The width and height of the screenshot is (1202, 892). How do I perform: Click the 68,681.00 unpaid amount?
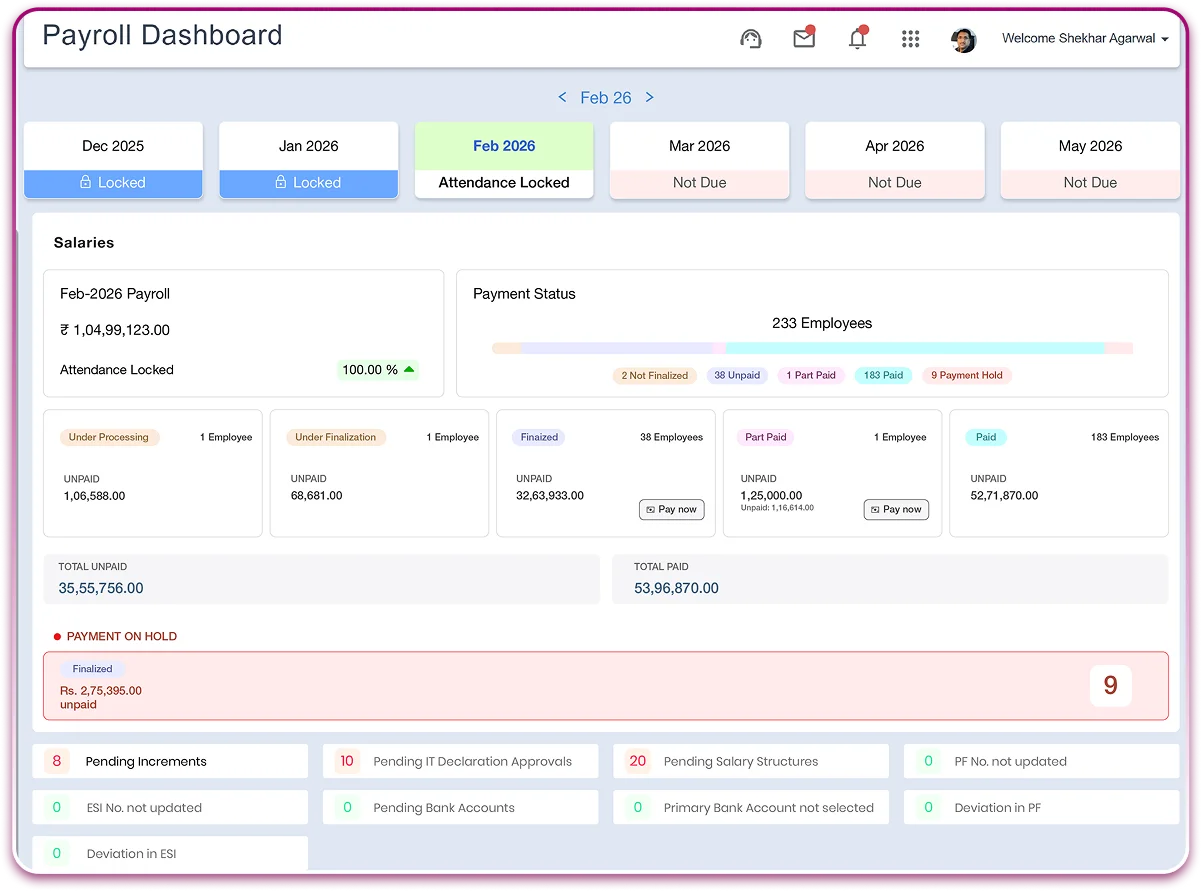tap(317, 496)
